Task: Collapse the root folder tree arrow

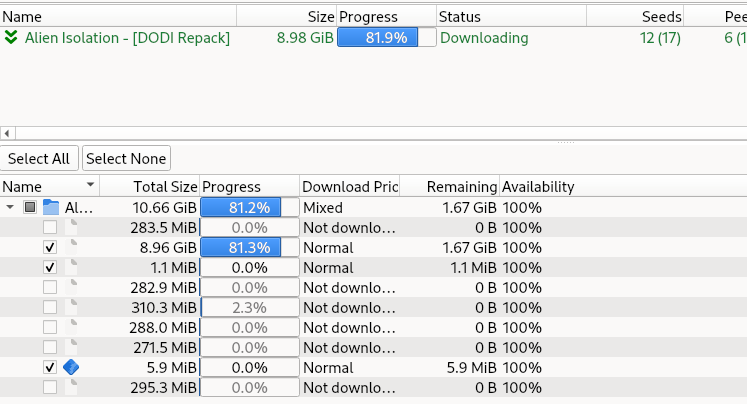Action: tap(10, 207)
